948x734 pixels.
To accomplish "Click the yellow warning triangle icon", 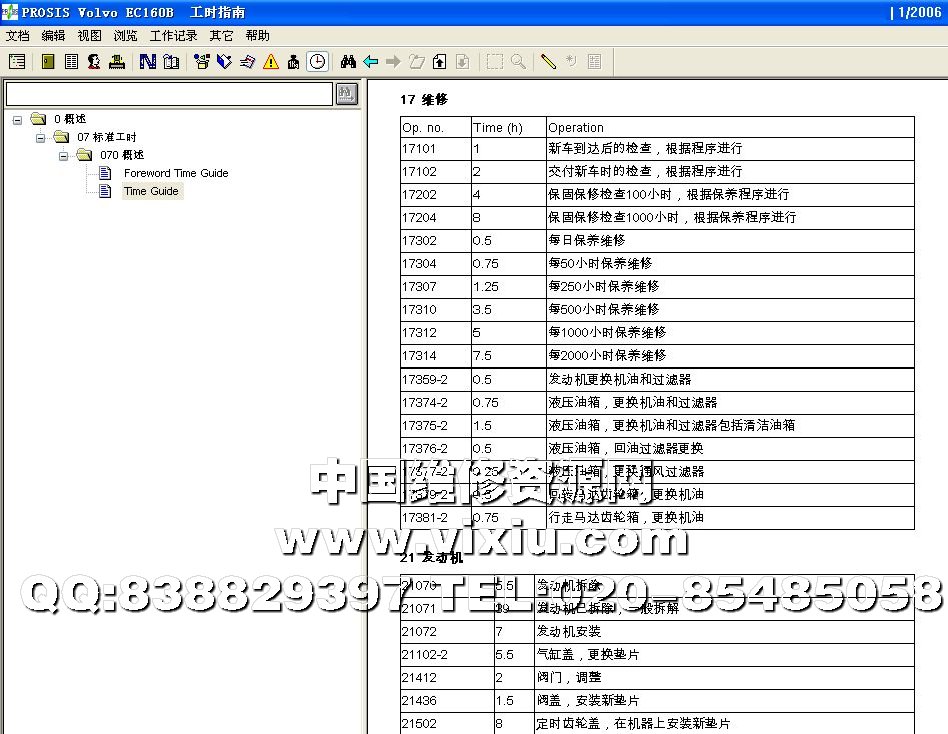I will tap(271, 62).
